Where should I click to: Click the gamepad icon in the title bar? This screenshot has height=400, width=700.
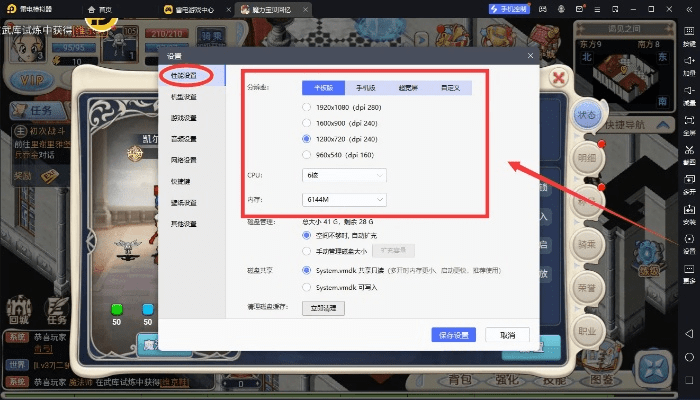pyautogui.click(x=543, y=9)
